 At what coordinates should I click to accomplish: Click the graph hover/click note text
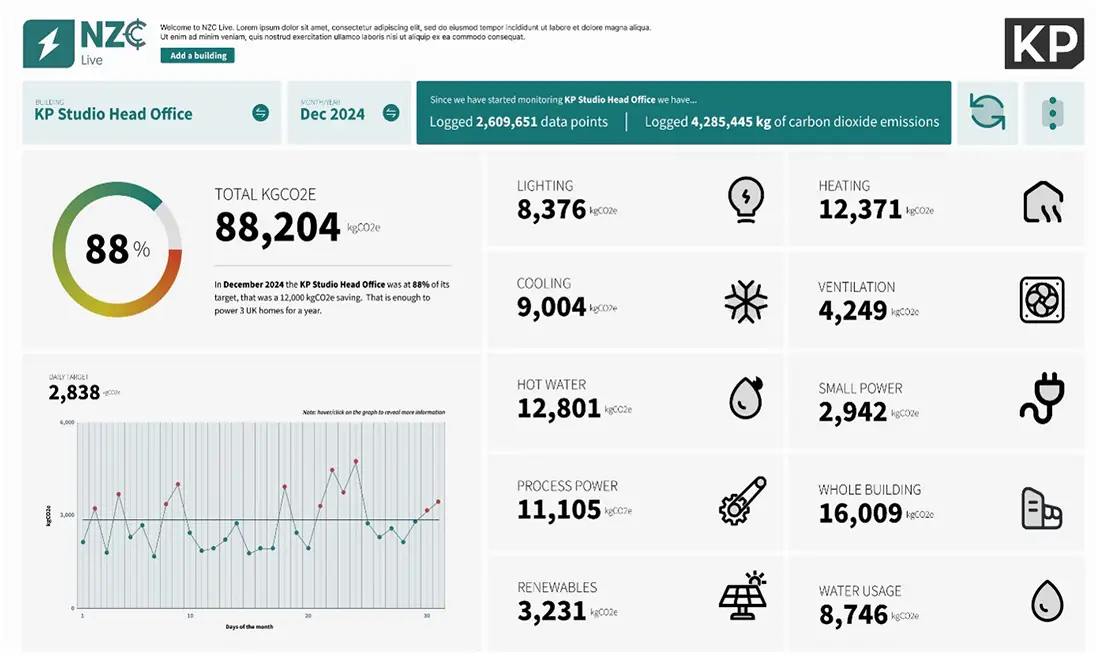[374, 412]
